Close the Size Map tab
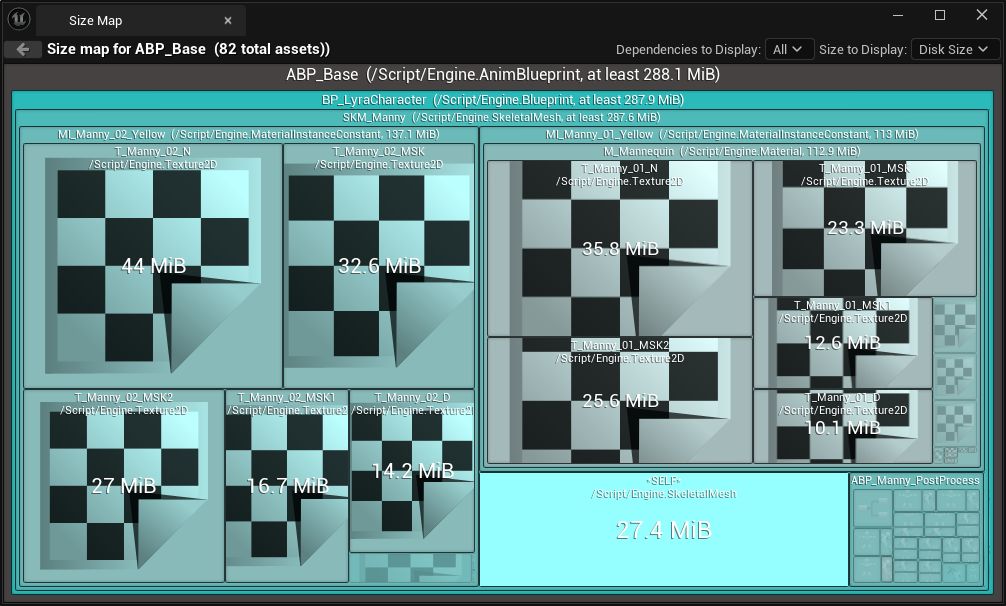This screenshot has height=606, width=1006. 228,21
